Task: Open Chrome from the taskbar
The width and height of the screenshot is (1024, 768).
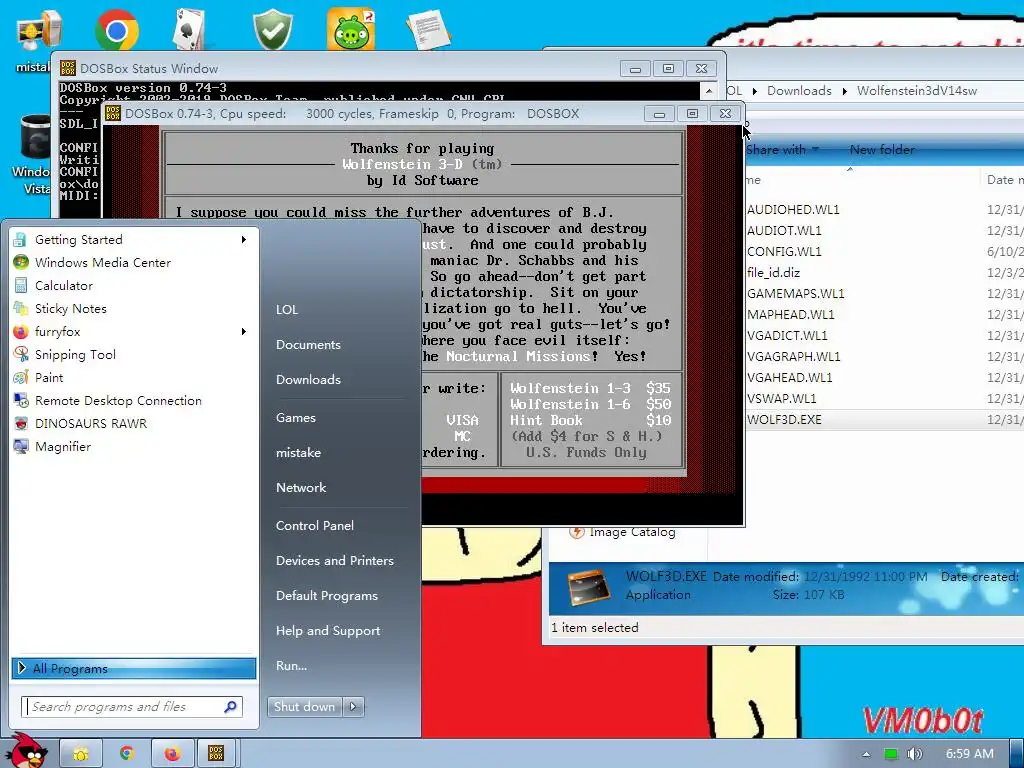Action: [x=127, y=754]
